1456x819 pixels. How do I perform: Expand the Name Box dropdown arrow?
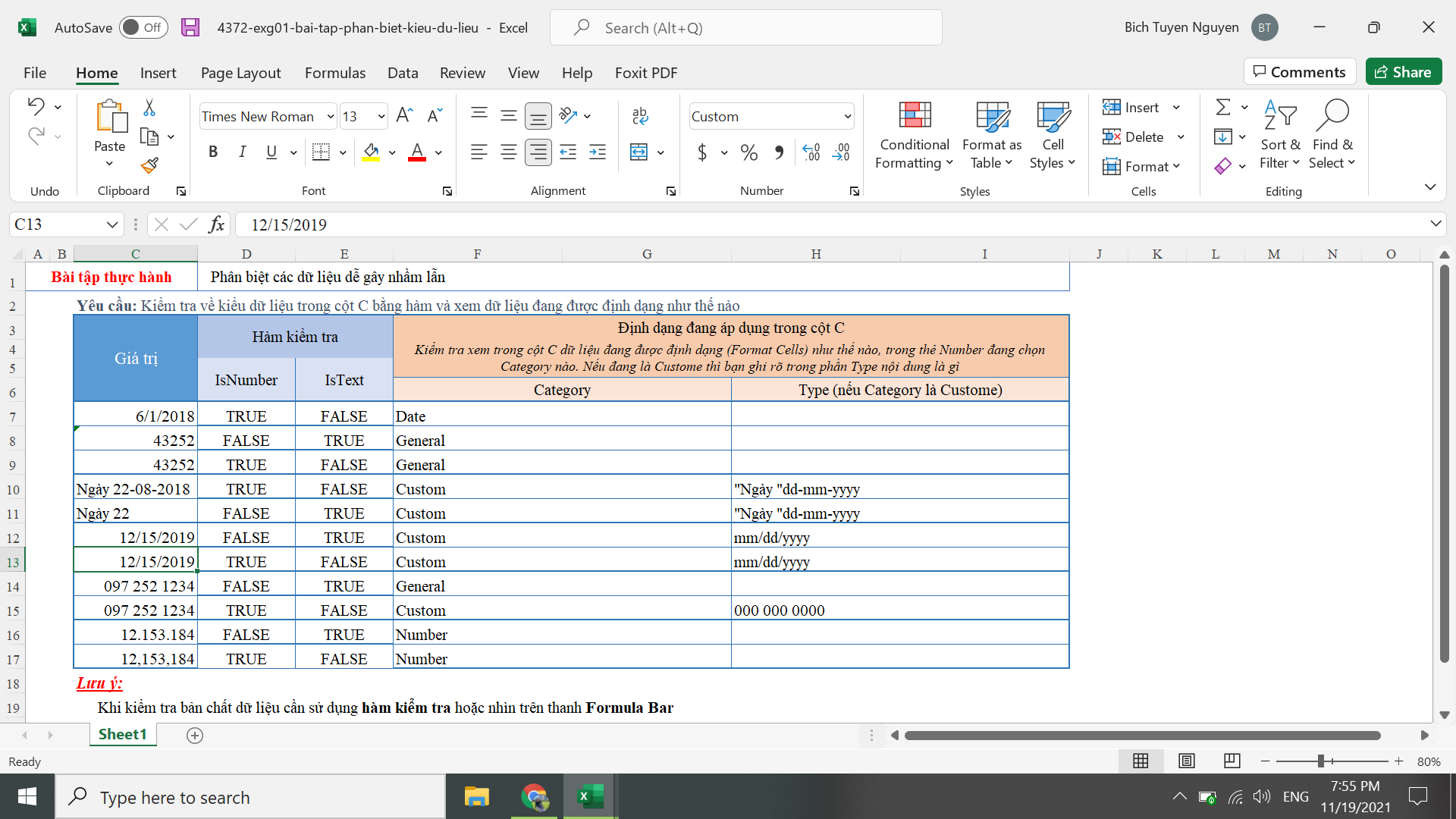(112, 224)
